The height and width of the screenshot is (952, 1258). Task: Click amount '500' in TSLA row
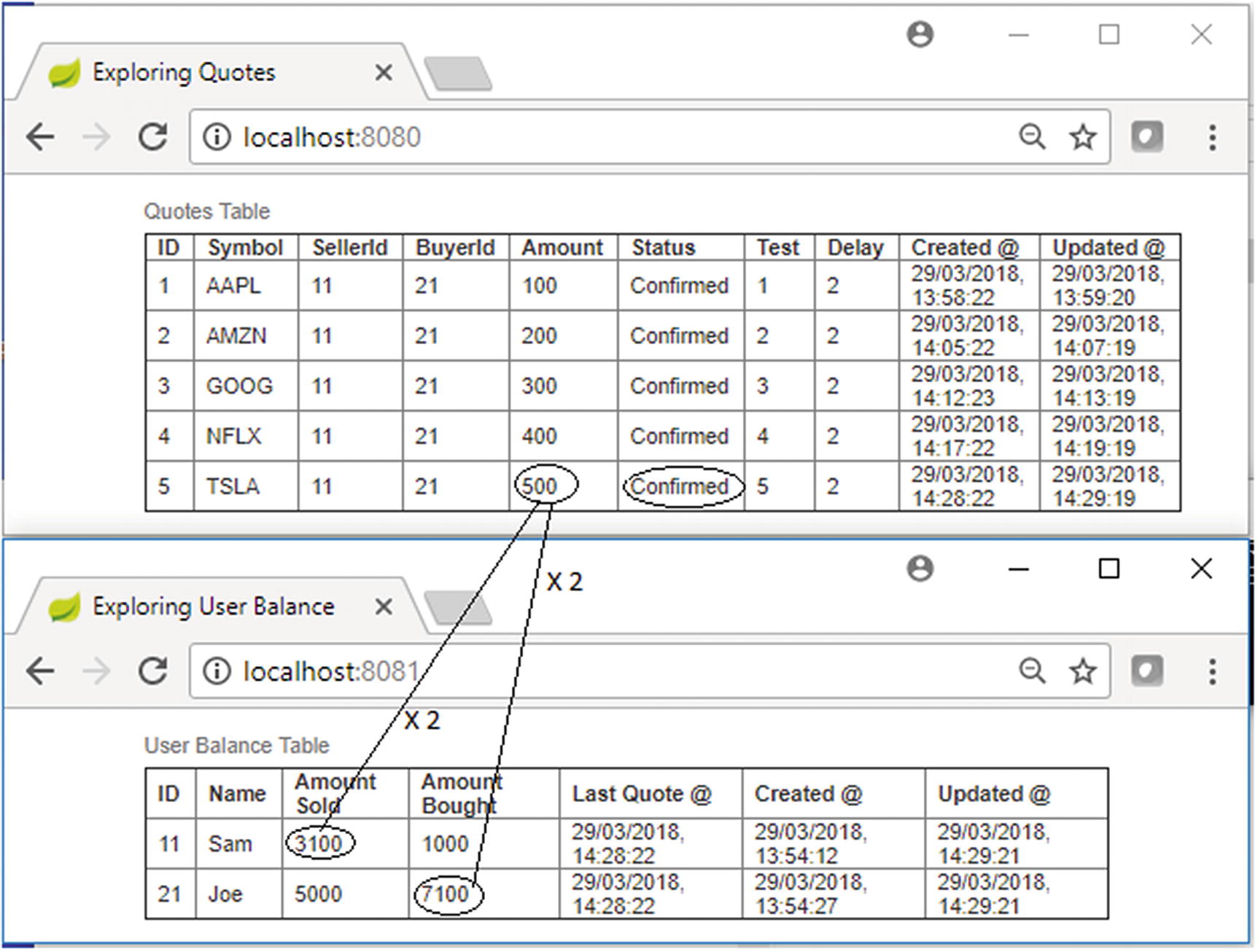point(540,486)
